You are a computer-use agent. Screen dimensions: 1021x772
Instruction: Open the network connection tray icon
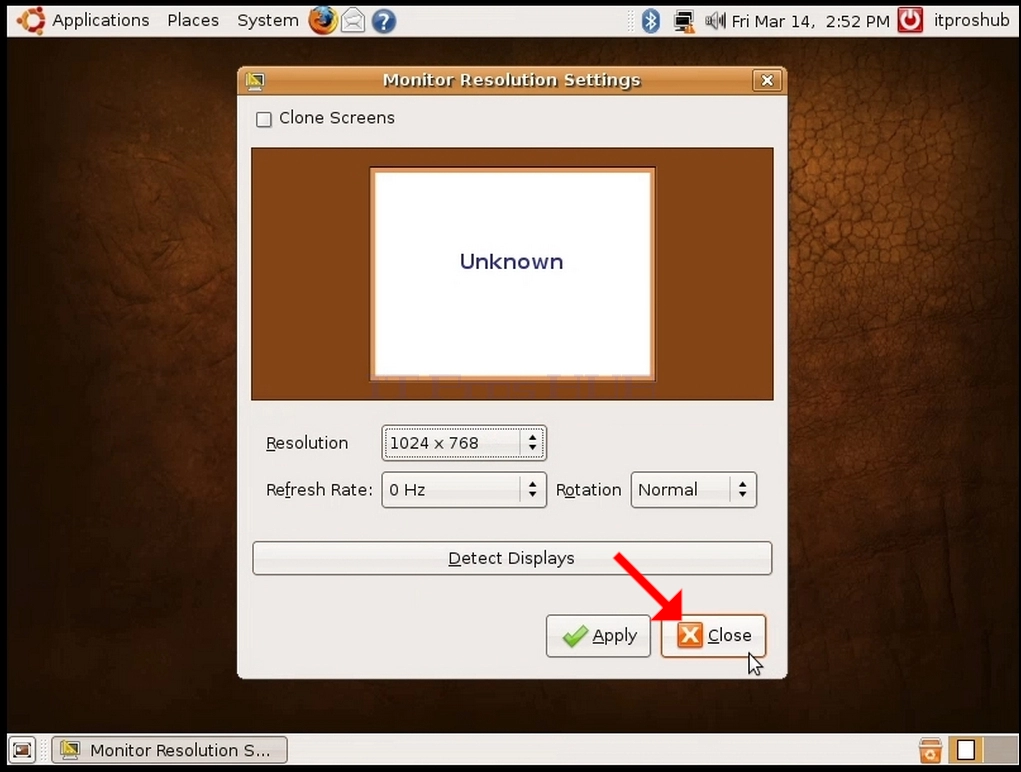point(684,21)
